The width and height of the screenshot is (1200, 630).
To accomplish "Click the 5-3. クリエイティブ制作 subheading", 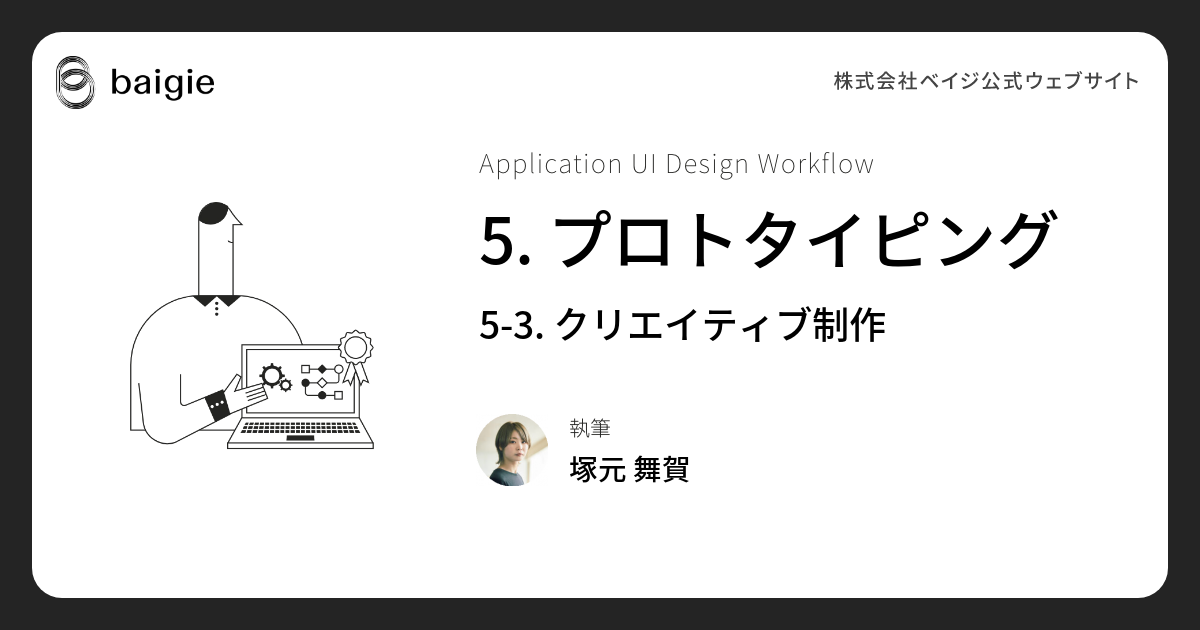I will (x=682, y=325).
